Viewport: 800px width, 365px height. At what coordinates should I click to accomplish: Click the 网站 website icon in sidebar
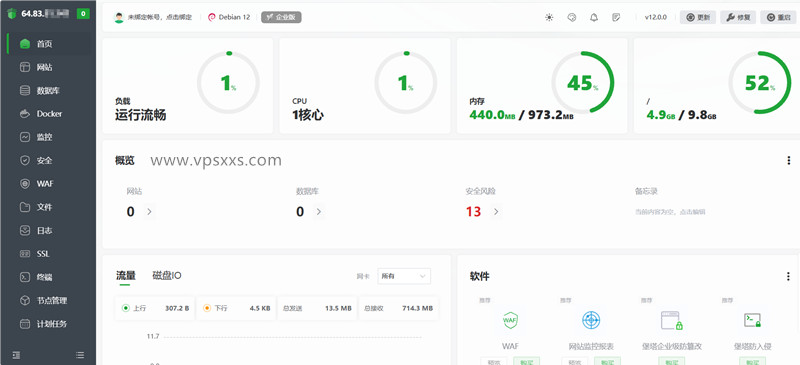click(x=25, y=67)
